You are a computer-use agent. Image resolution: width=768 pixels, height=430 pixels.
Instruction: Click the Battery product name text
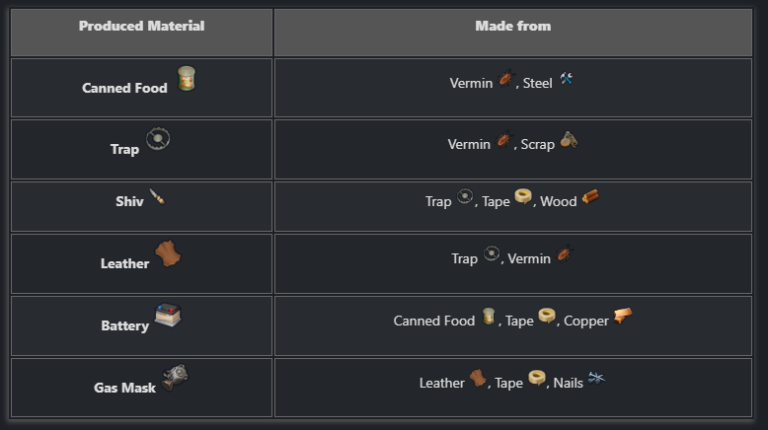(x=125, y=326)
